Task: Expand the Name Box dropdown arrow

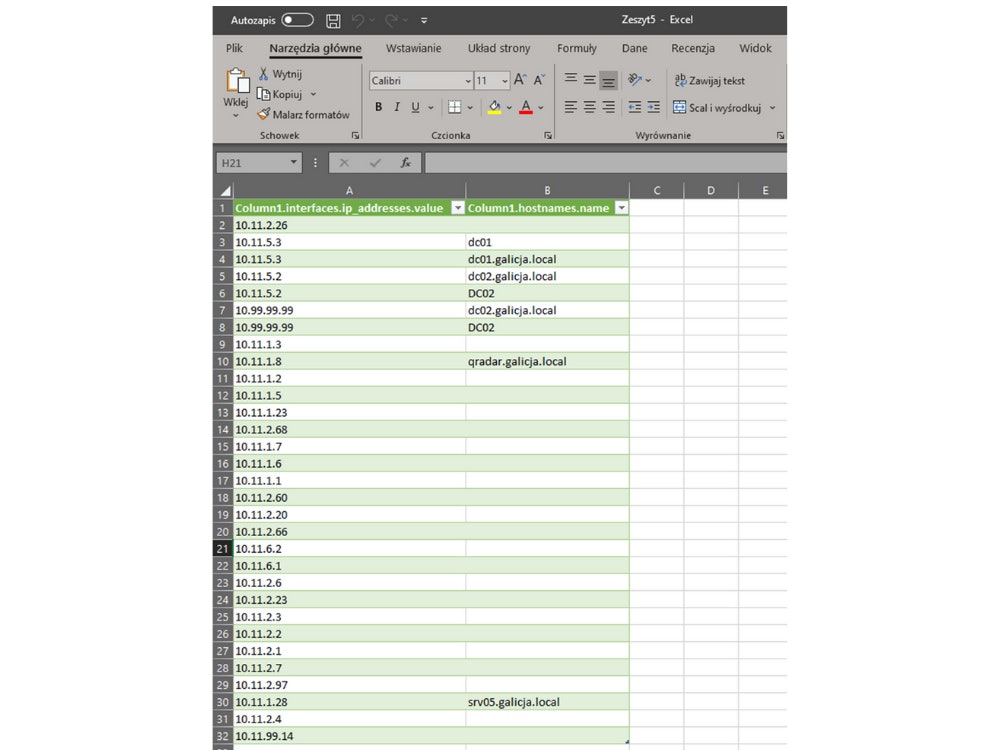Action: pos(293,162)
